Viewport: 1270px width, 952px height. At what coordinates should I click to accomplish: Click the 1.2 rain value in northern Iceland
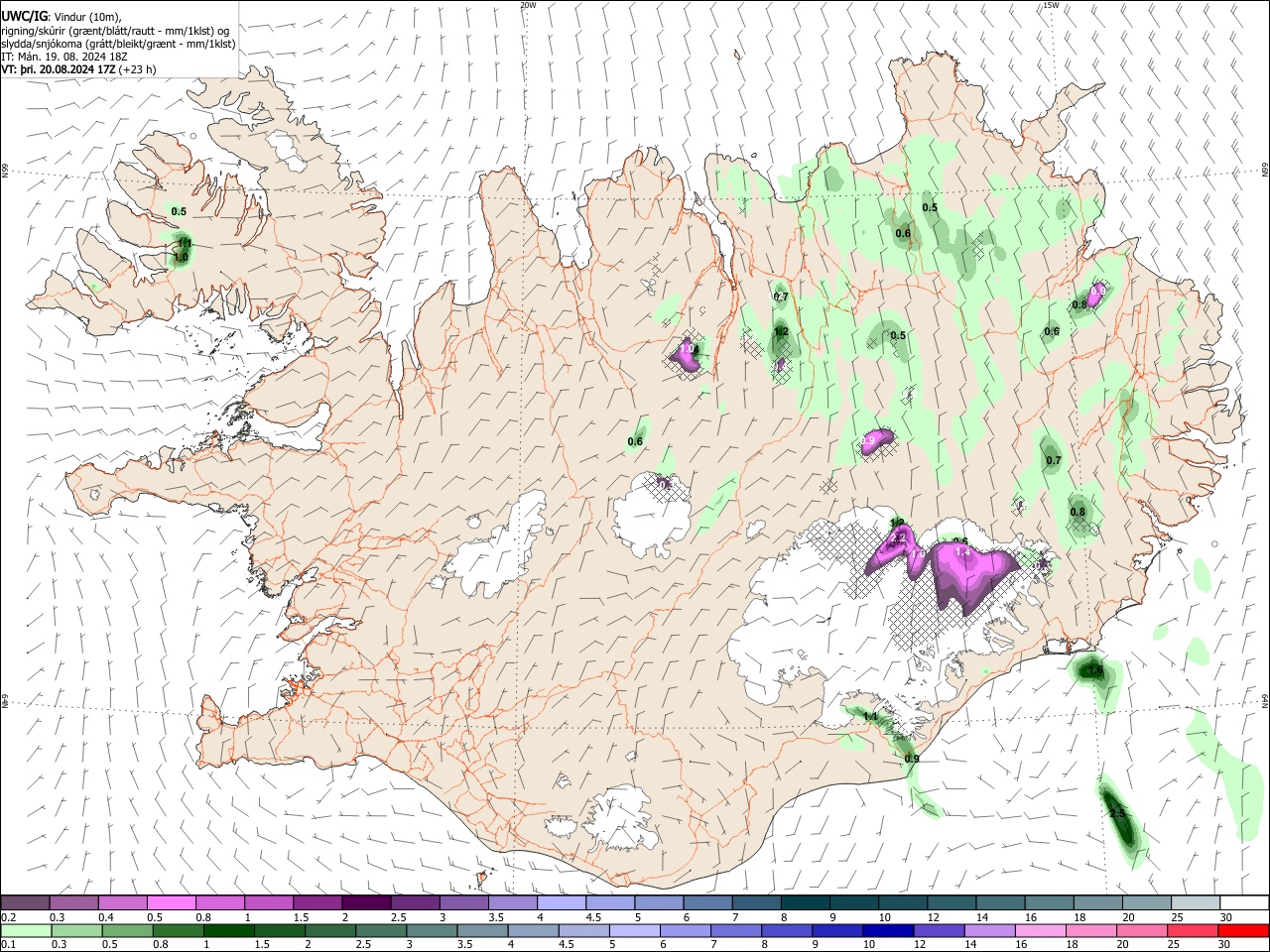[x=781, y=332]
